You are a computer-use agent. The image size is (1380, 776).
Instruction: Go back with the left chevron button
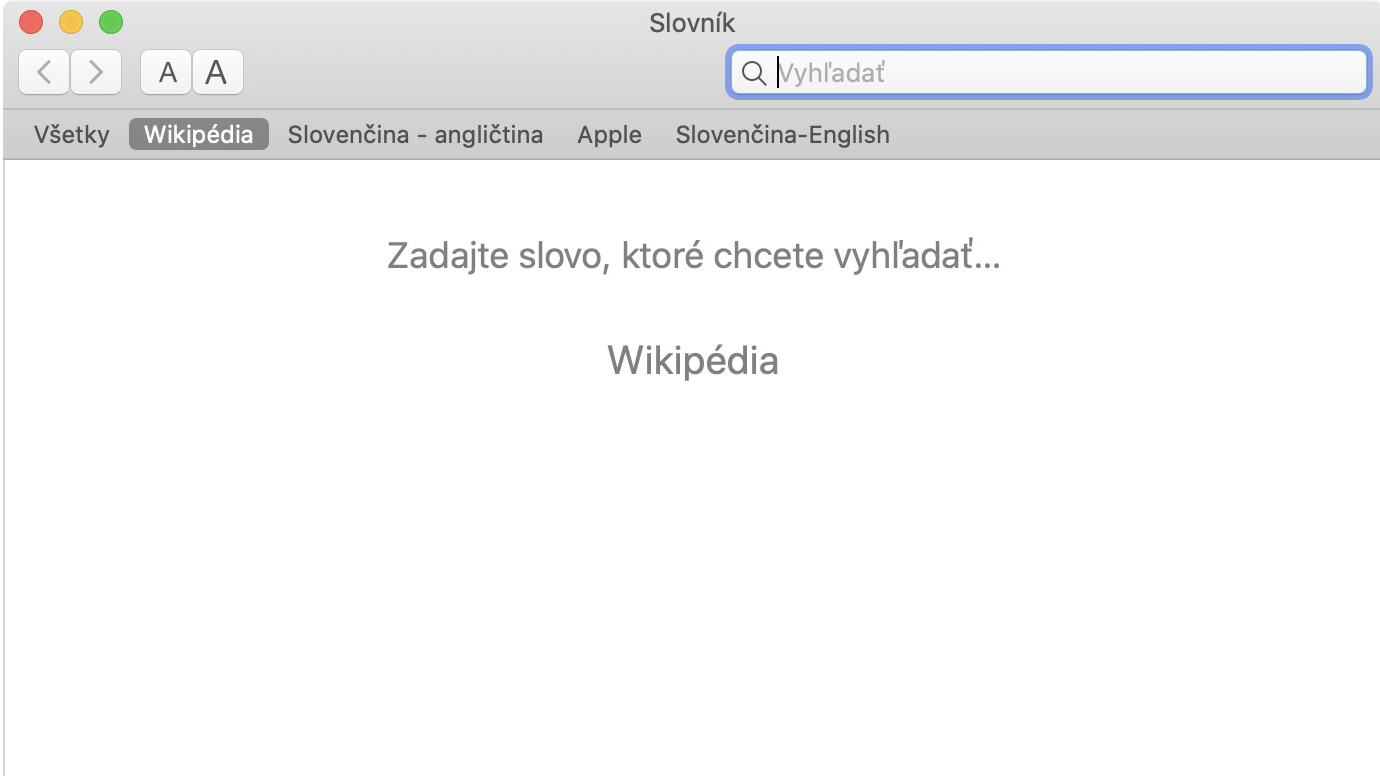click(x=44, y=72)
